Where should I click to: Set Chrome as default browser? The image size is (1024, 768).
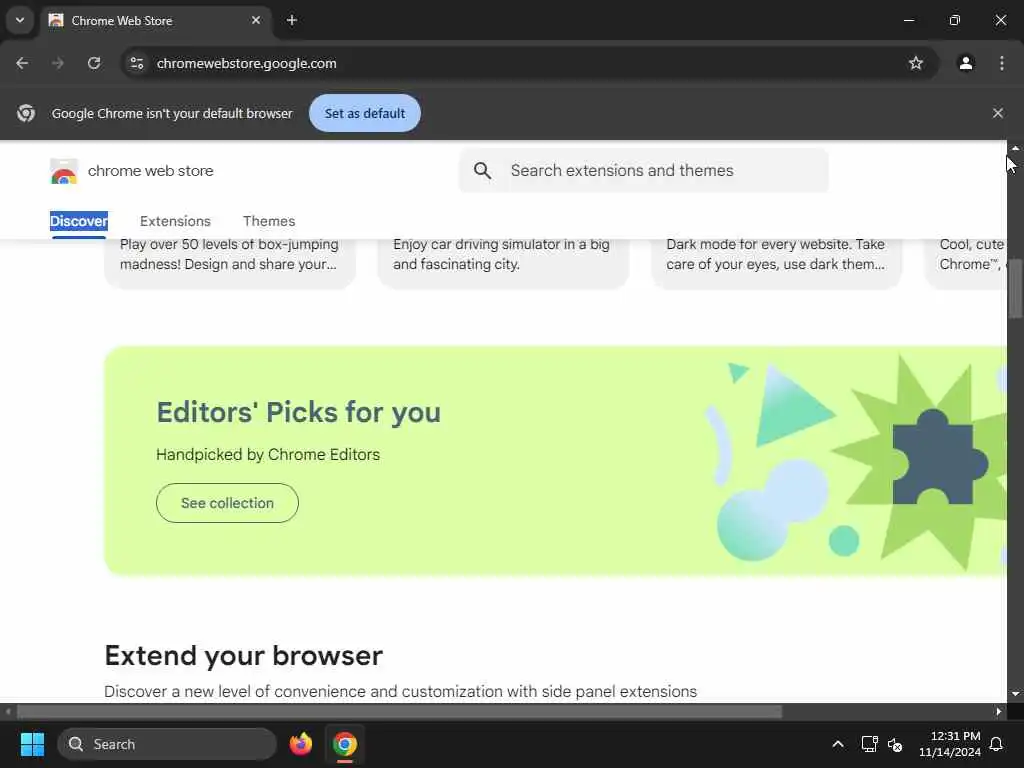pyautogui.click(x=364, y=113)
